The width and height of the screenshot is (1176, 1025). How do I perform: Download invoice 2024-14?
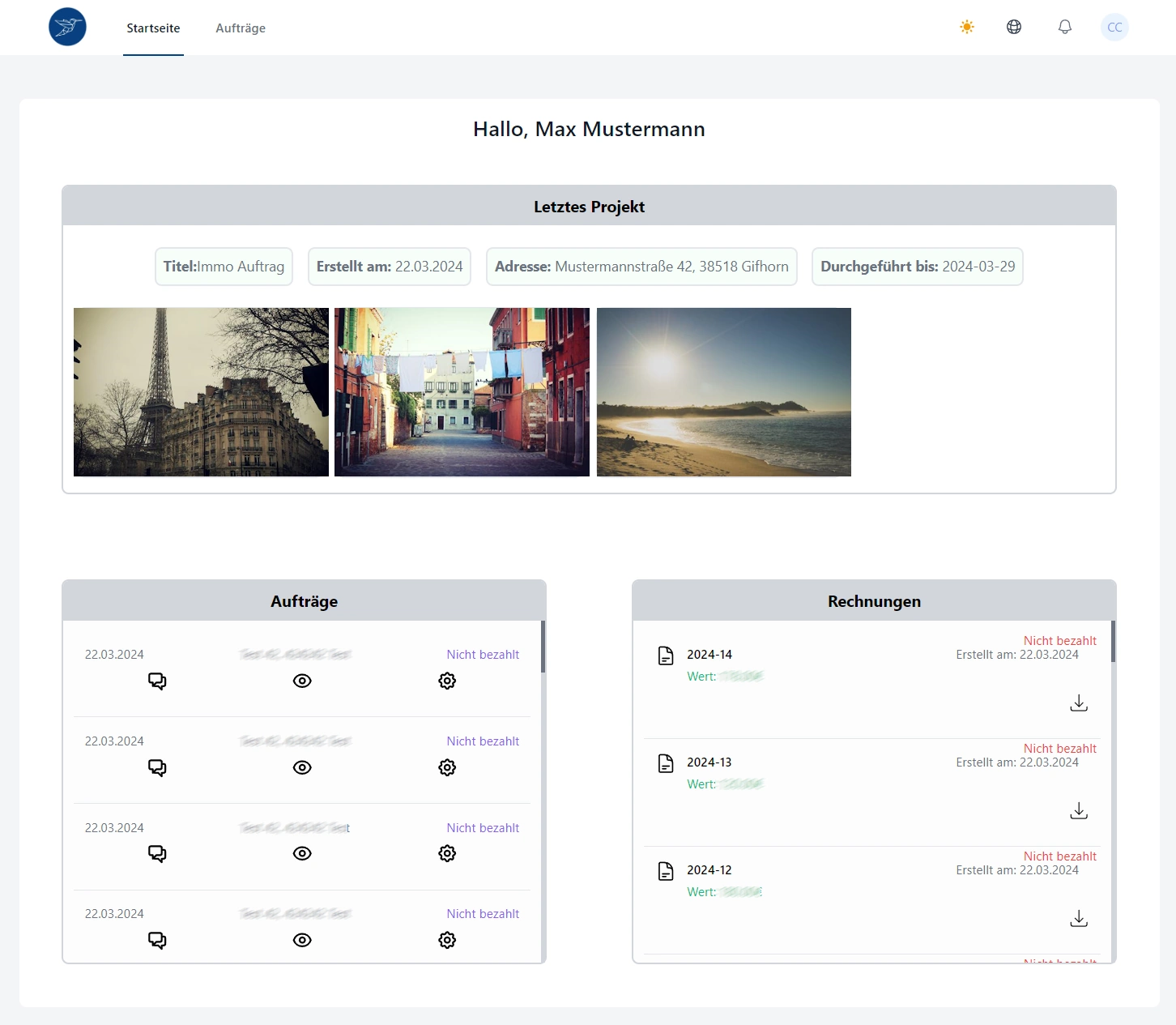[1079, 703]
